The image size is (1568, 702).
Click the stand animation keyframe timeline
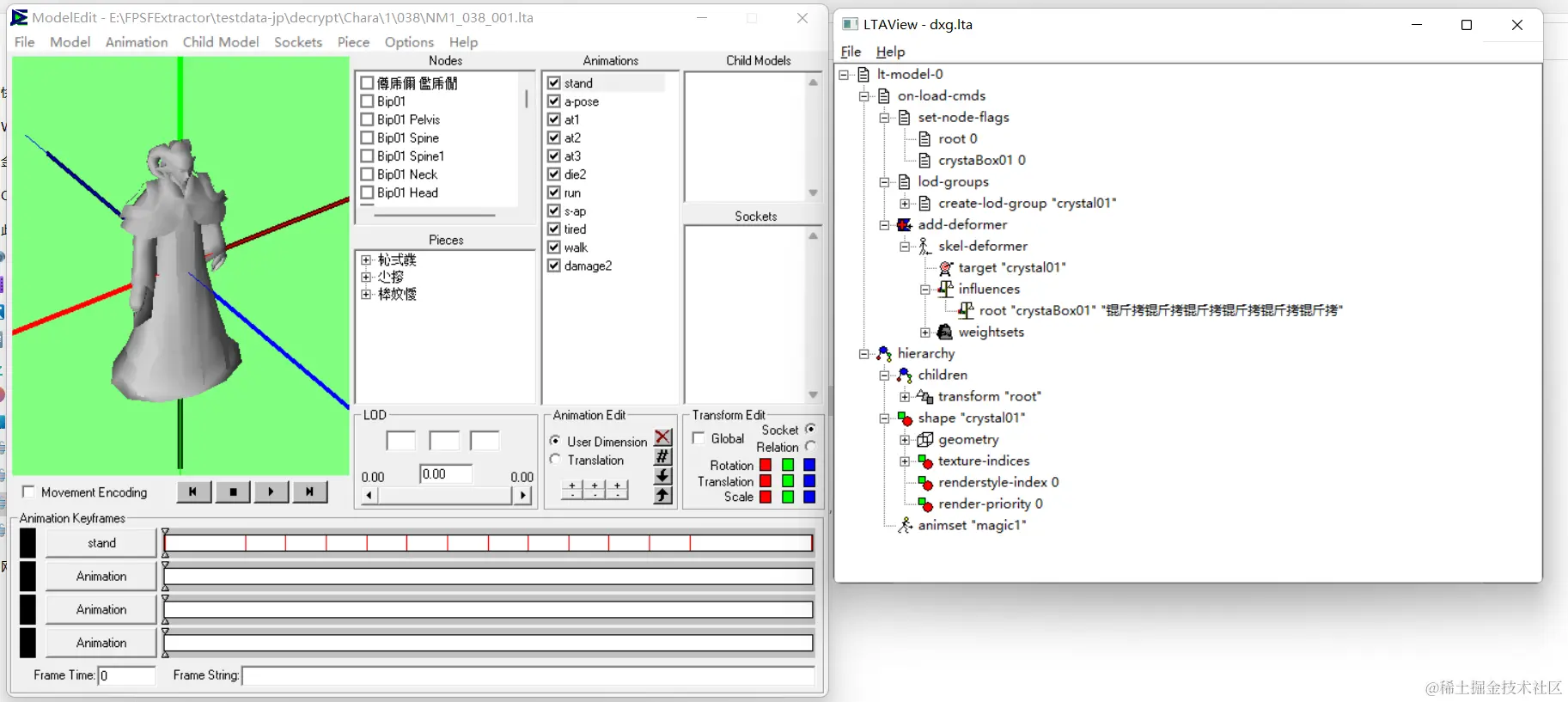pyautogui.click(x=488, y=543)
